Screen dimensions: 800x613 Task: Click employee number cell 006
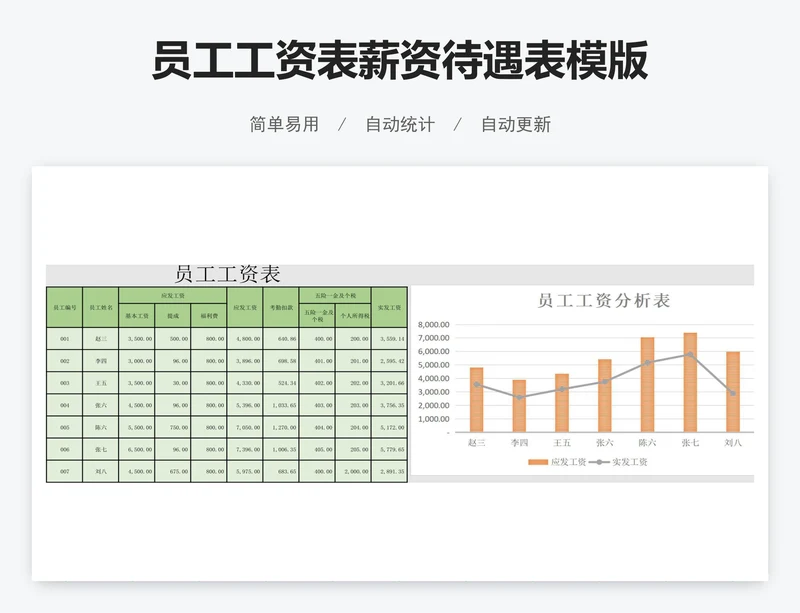pos(65,449)
